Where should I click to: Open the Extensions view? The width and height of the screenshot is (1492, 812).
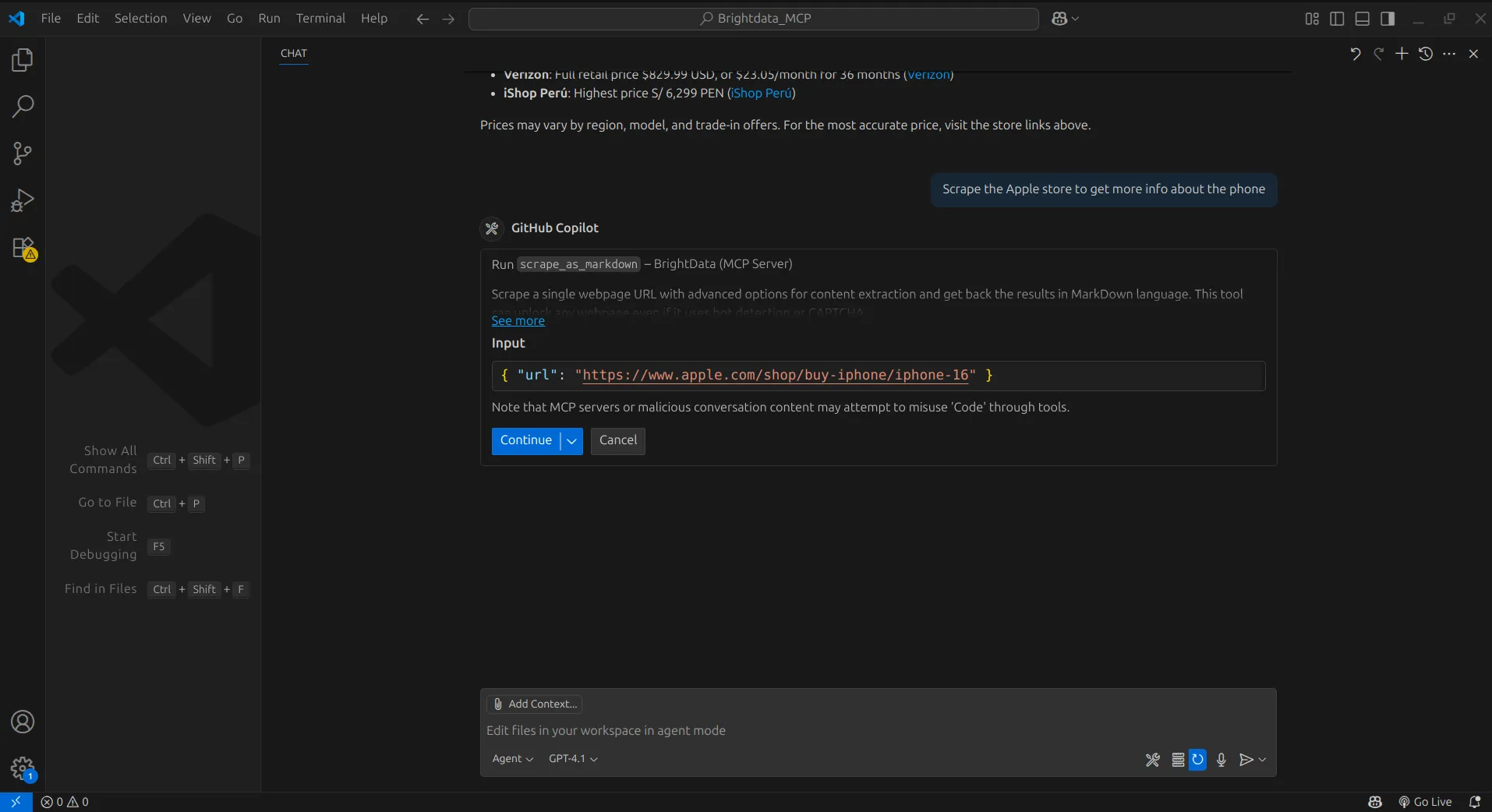(x=23, y=248)
